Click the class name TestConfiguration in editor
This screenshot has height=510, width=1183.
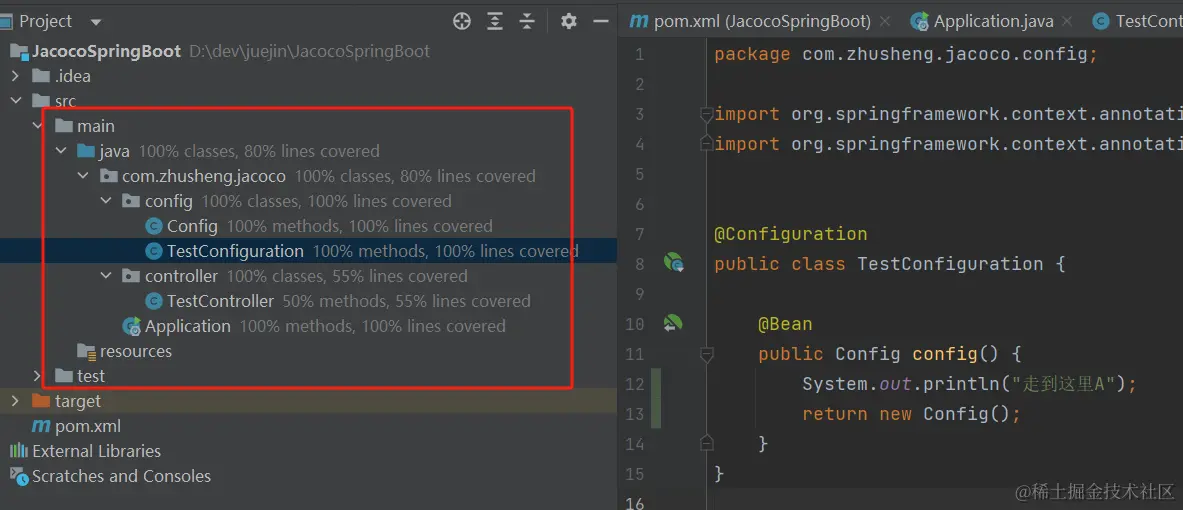point(950,264)
